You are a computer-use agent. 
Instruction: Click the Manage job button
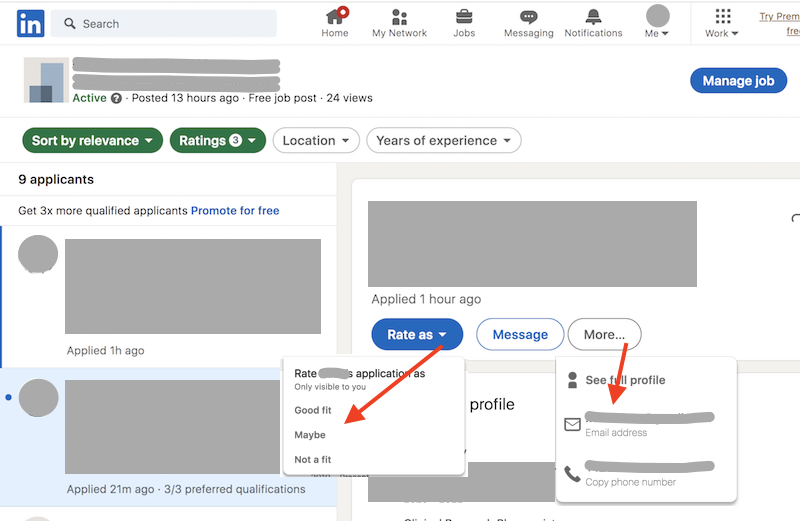click(x=737, y=81)
